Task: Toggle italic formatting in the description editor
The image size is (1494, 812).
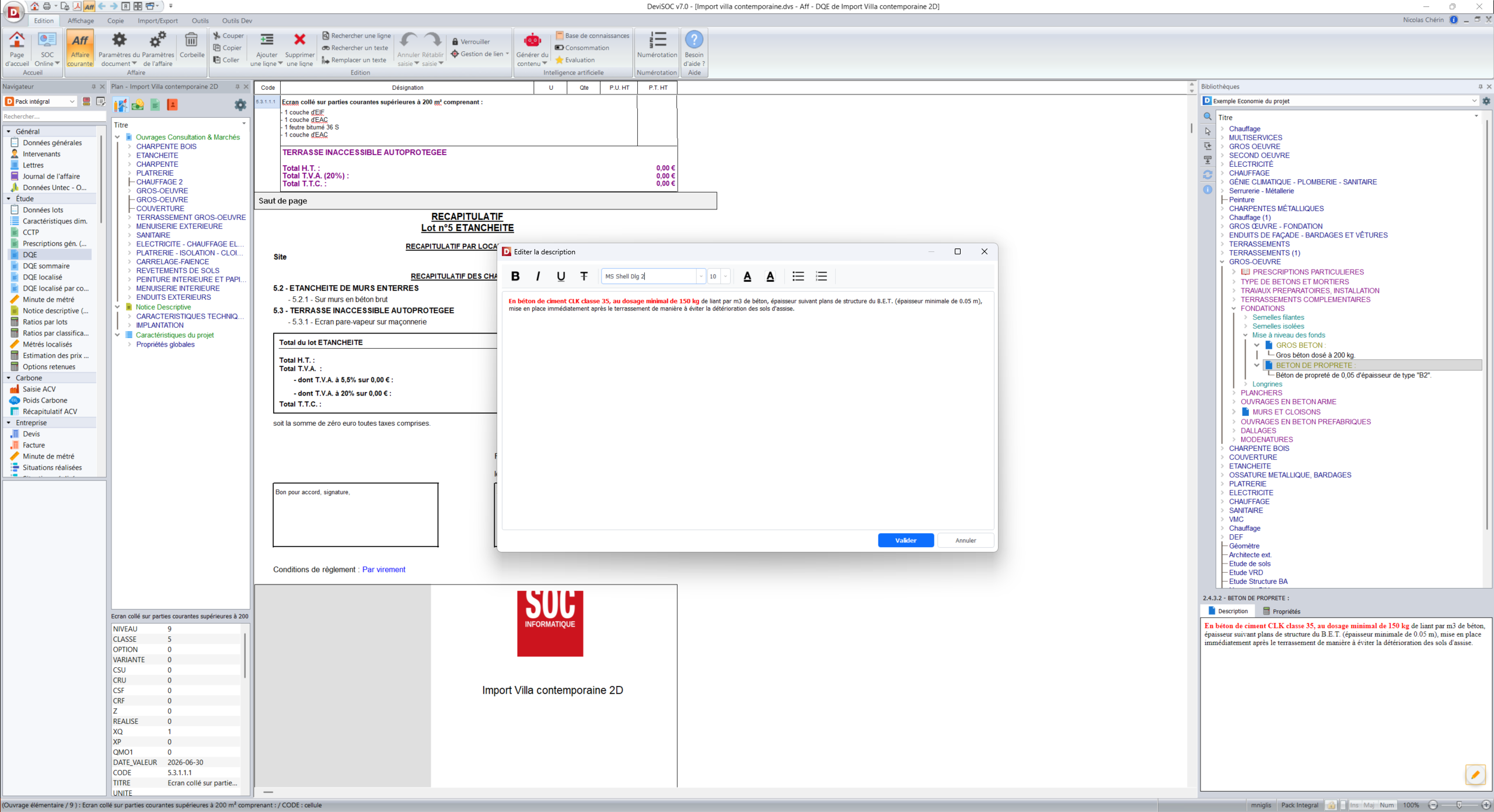Action: pos(537,276)
